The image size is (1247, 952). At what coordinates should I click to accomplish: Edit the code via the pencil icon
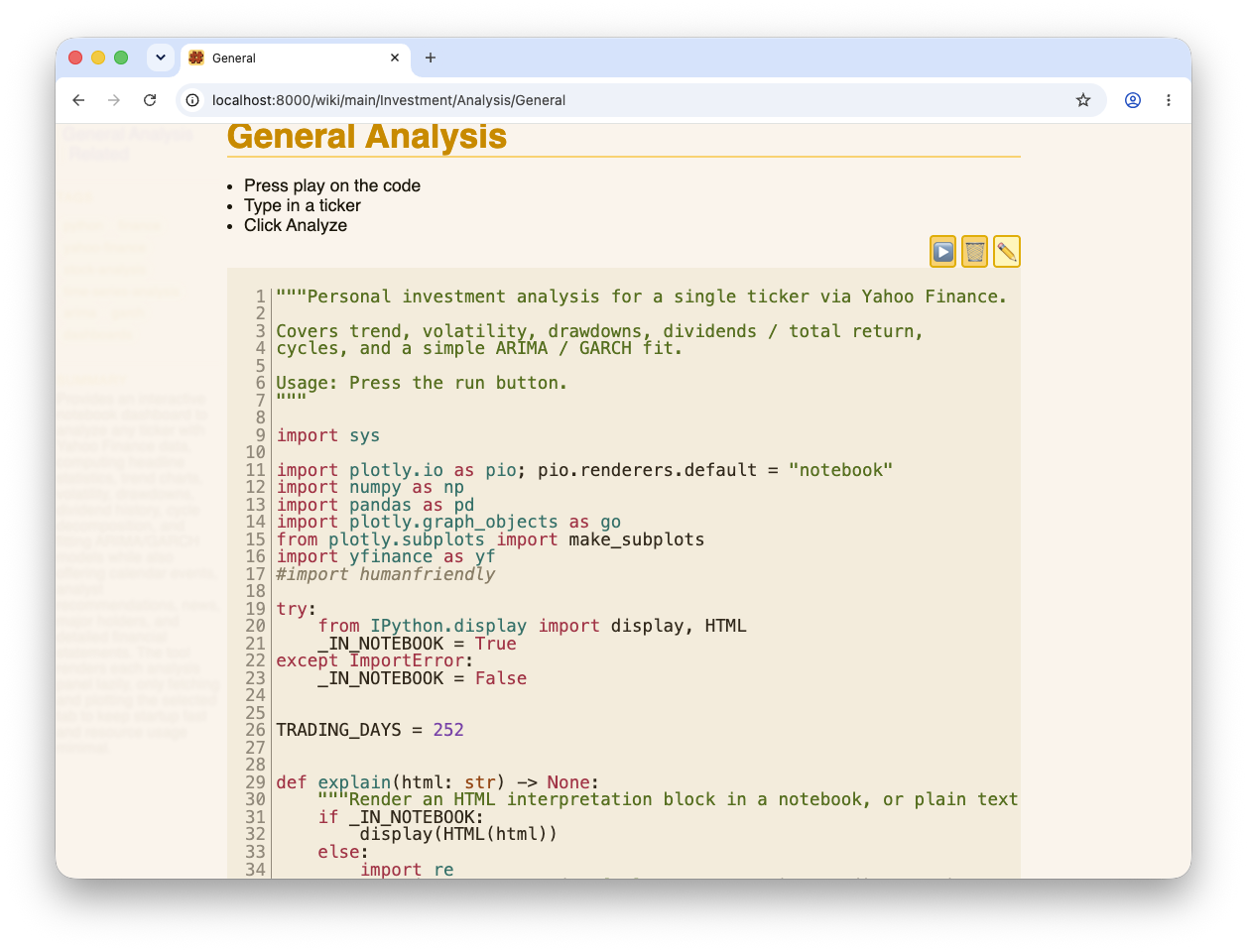click(x=1006, y=252)
